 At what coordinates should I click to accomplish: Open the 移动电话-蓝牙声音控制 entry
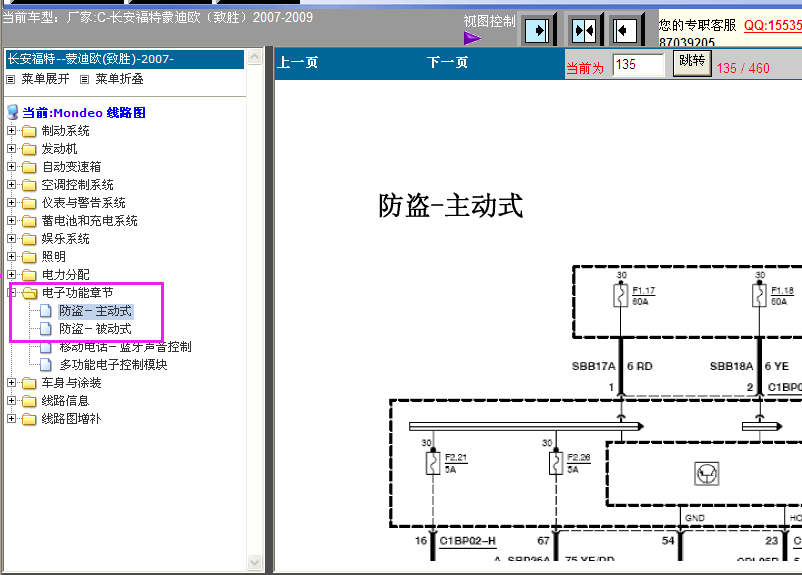[125, 347]
